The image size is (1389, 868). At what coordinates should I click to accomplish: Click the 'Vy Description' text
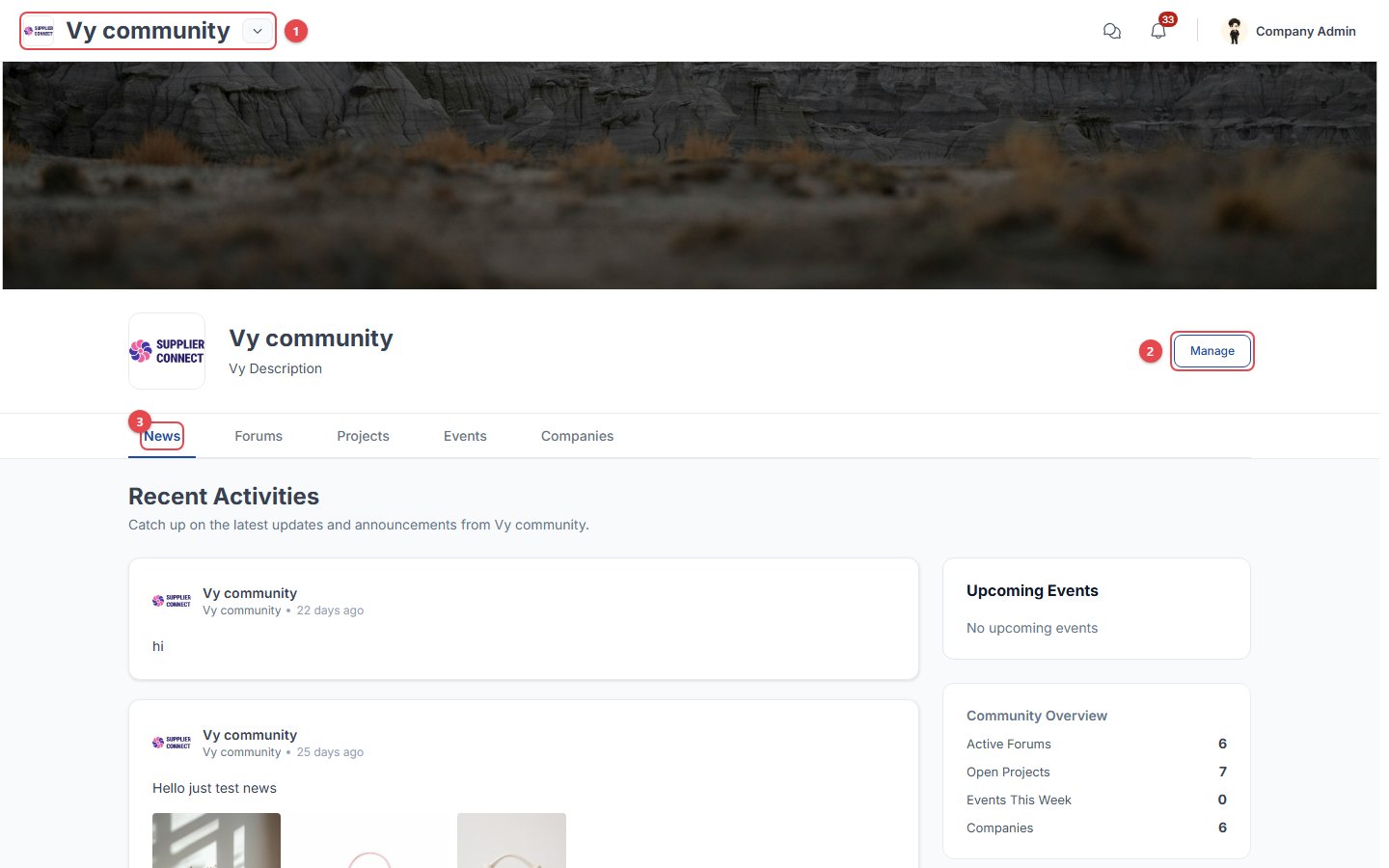[x=275, y=368]
